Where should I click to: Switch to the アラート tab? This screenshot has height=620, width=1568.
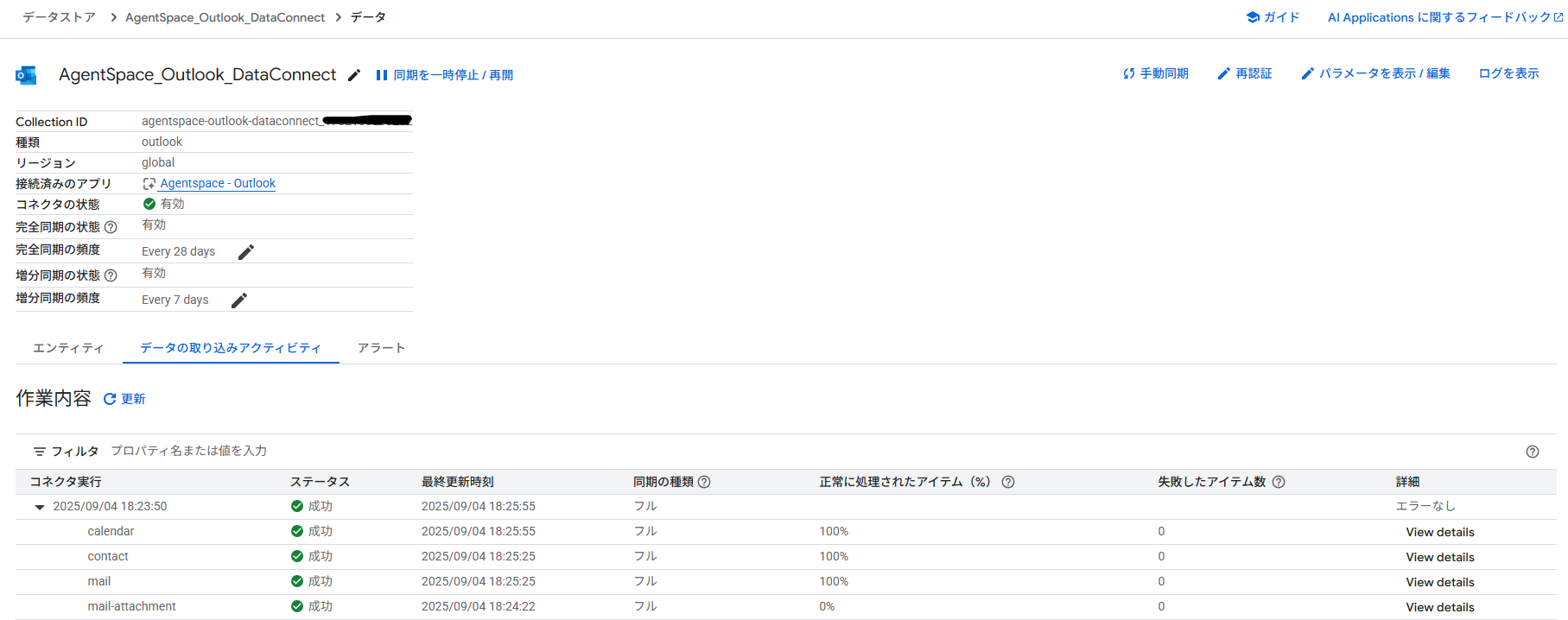click(x=381, y=348)
